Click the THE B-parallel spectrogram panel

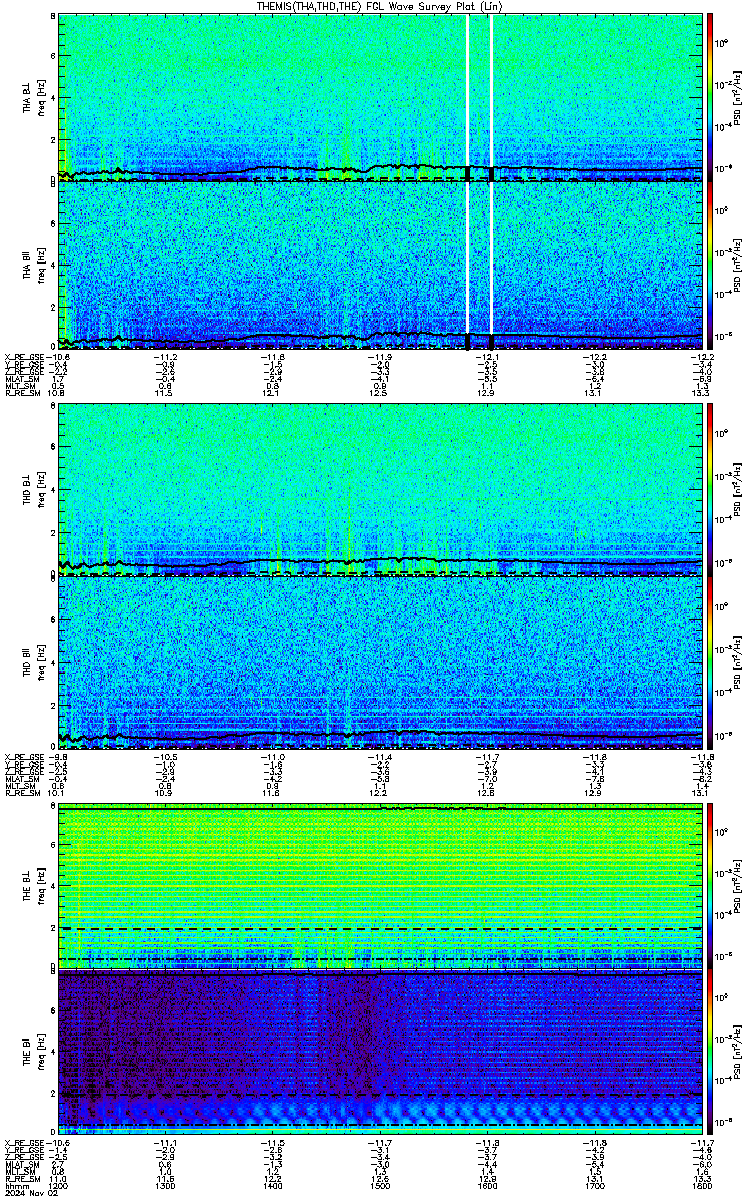(x=381, y=1053)
